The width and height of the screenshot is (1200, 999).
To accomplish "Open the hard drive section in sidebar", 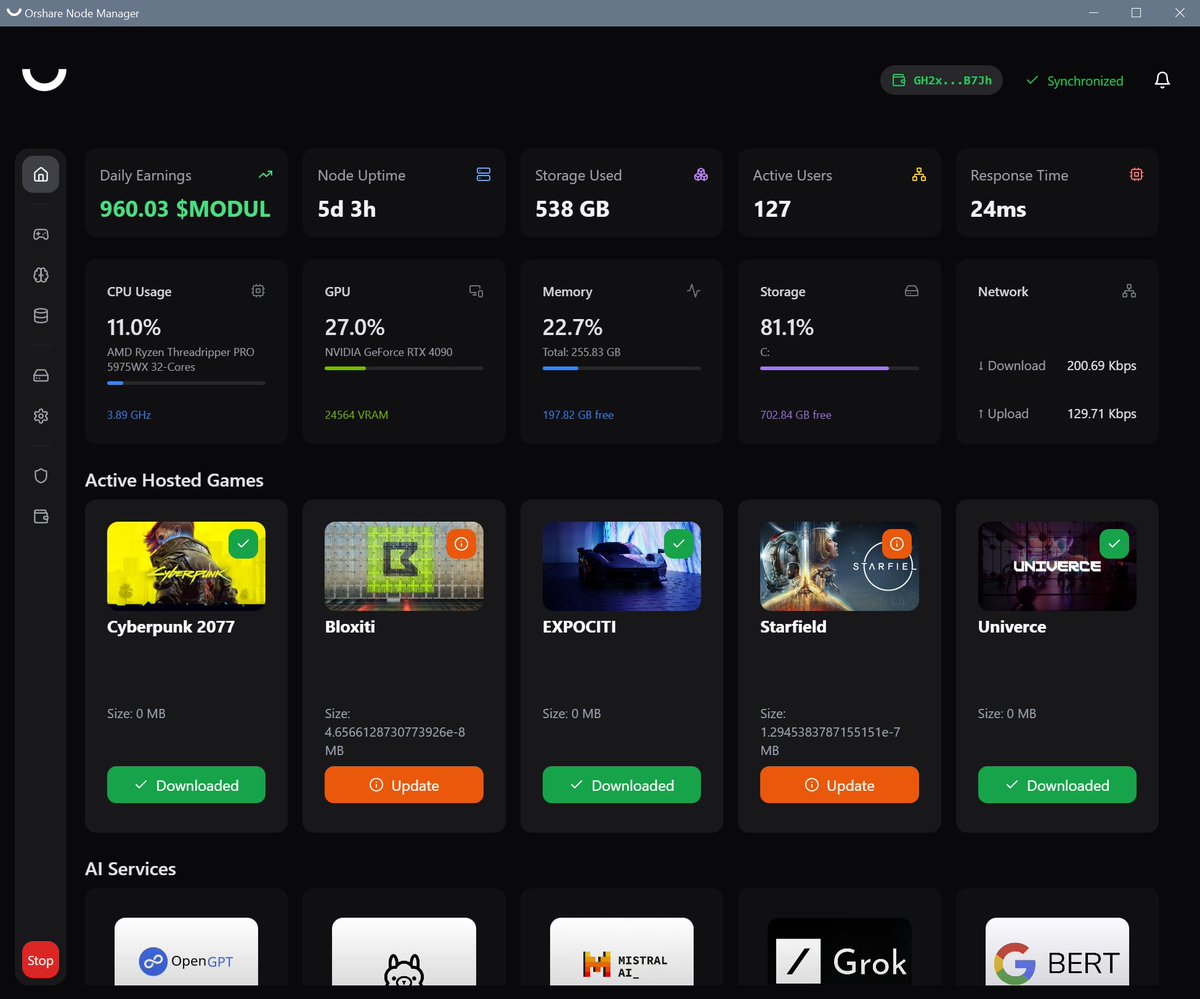I will 41,376.
